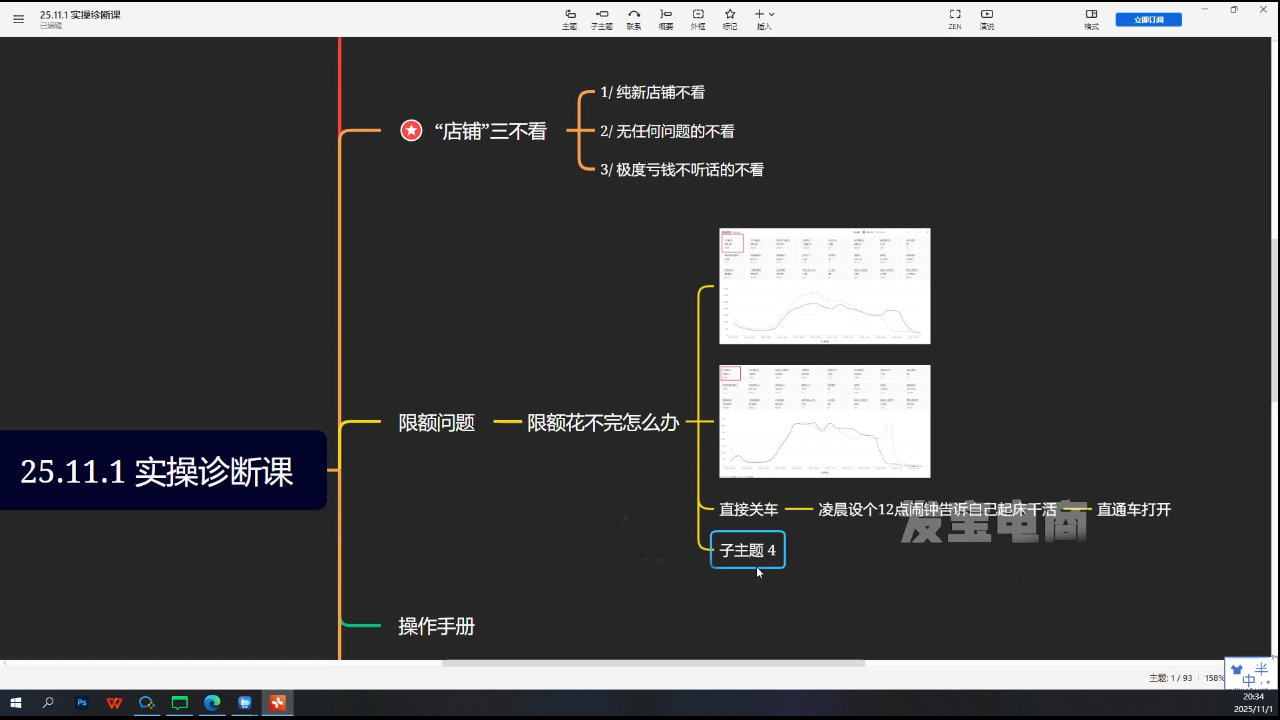
Task: Select the '子主题 4' topic node
Action: pyautogui.click(x=747, y=550)
